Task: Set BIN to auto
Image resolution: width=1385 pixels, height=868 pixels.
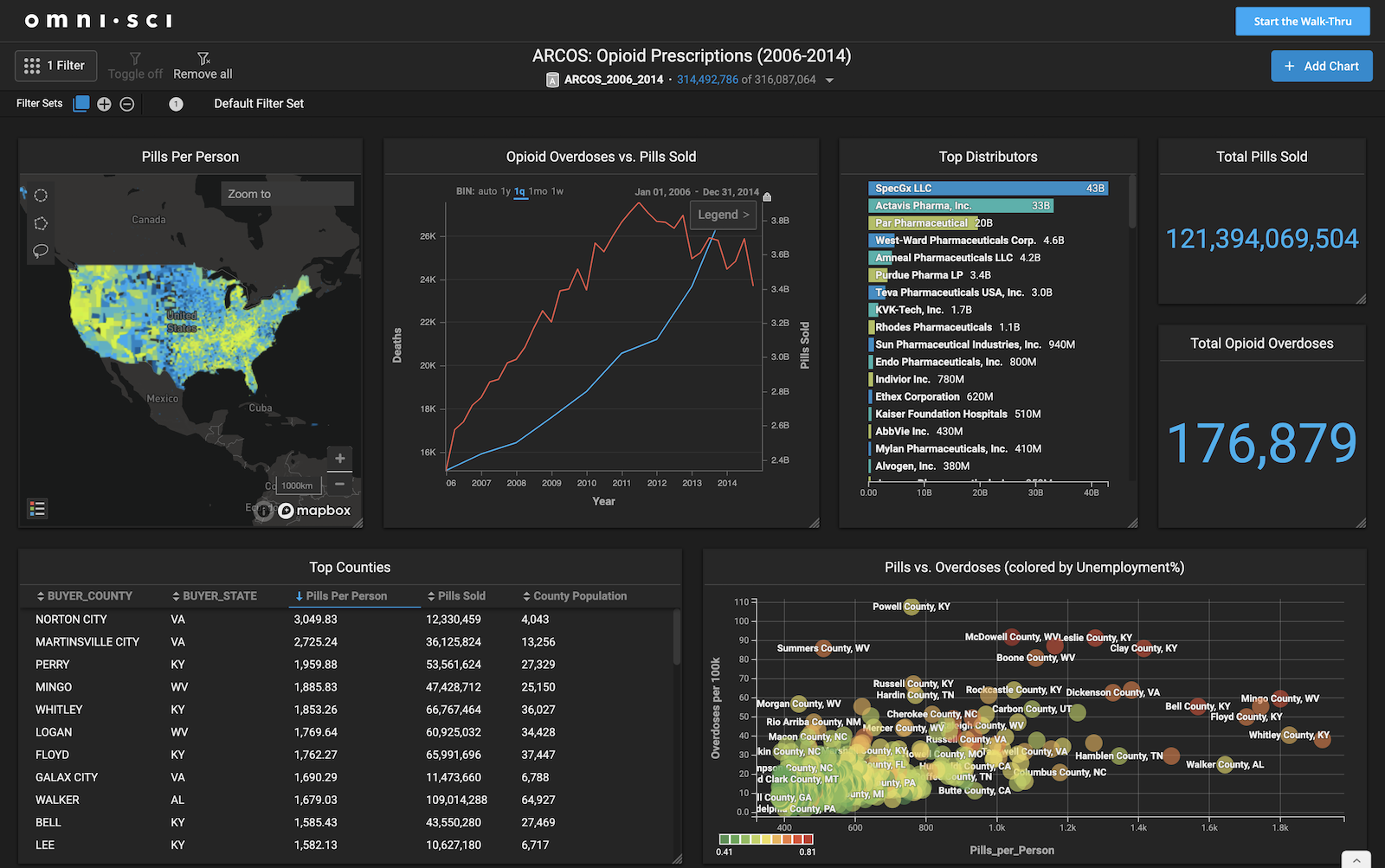Action: 487,191
